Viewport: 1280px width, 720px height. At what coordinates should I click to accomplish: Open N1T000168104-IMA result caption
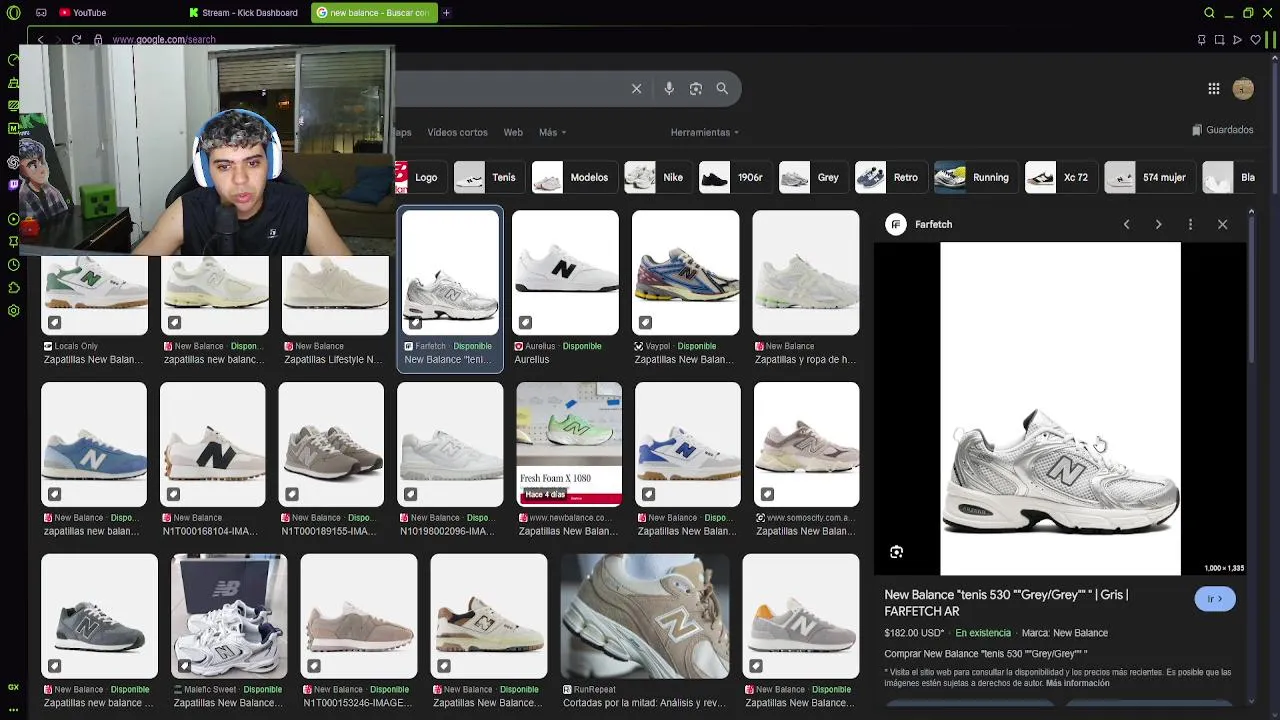point(210,531)
